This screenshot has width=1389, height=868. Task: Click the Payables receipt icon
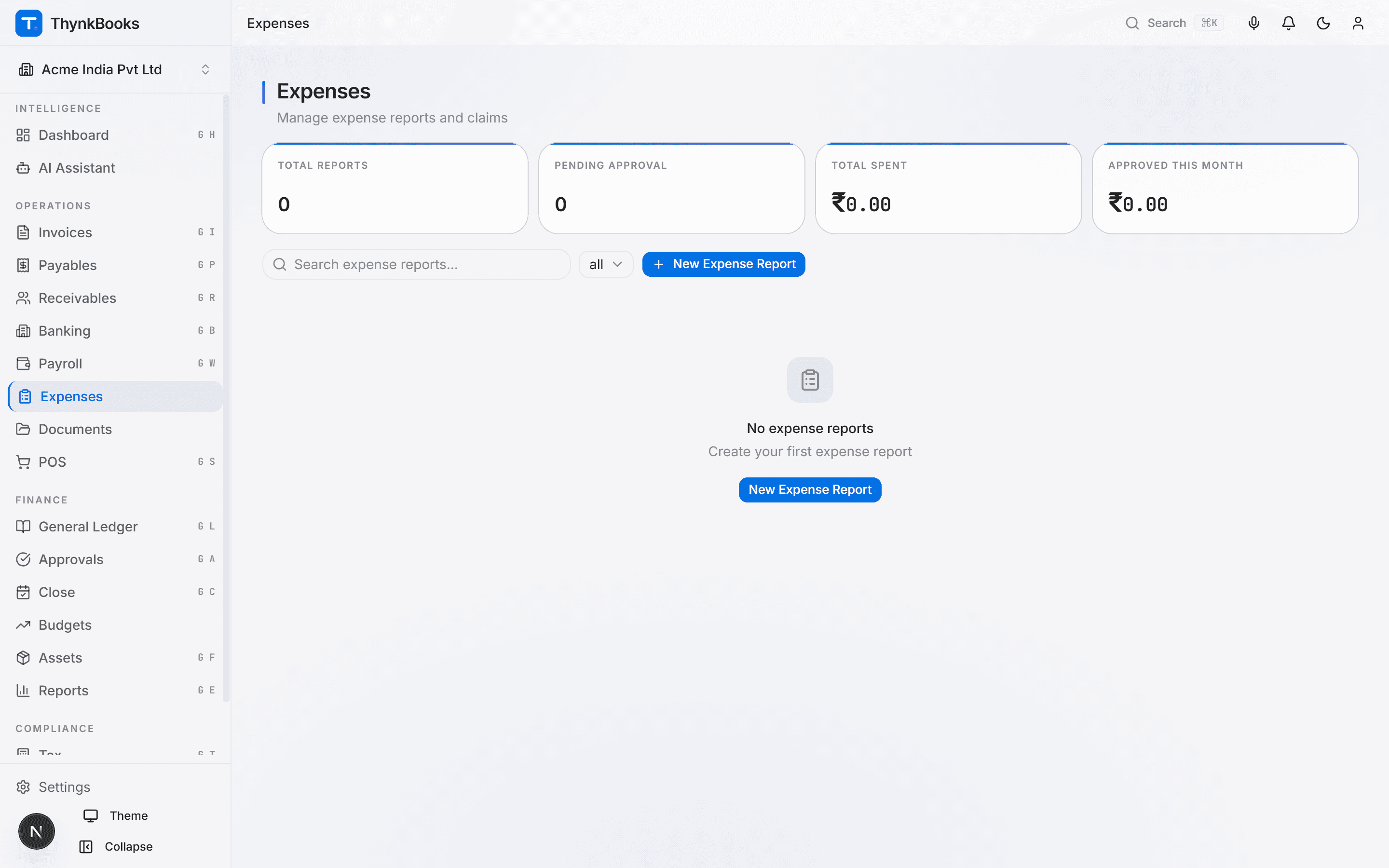coord(23,265)
